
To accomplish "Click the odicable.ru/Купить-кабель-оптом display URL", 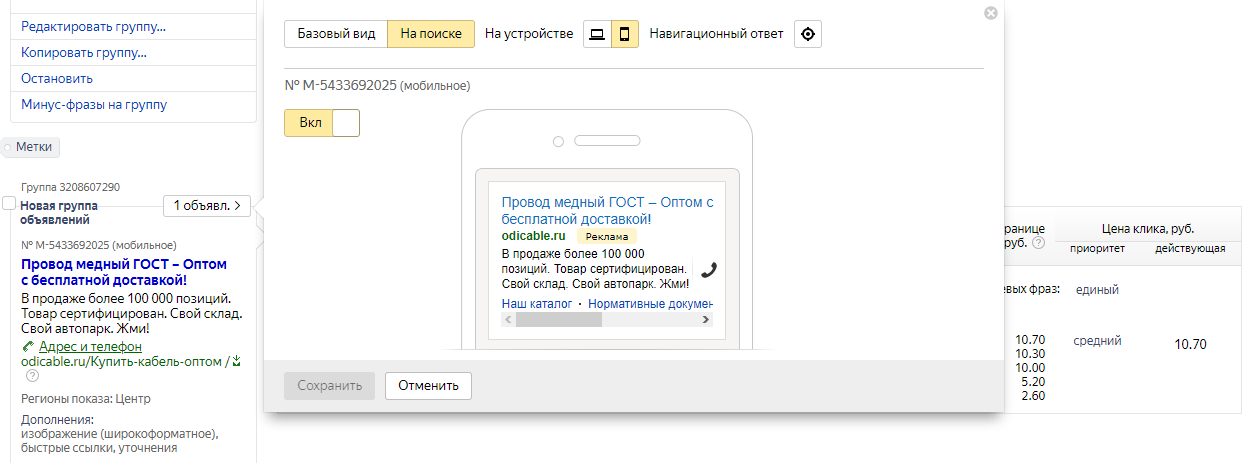I will (x=122, y=361).
